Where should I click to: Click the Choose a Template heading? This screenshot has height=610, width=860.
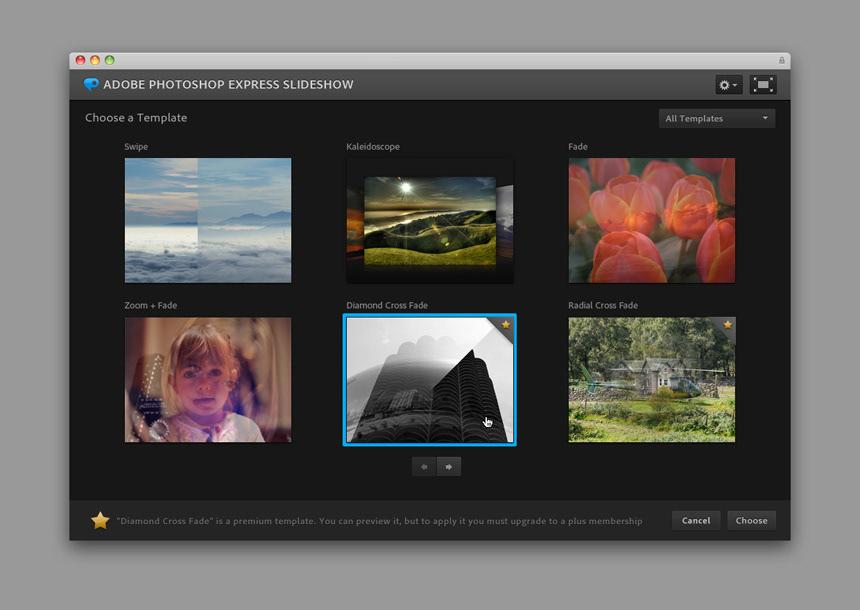point(136,118)
